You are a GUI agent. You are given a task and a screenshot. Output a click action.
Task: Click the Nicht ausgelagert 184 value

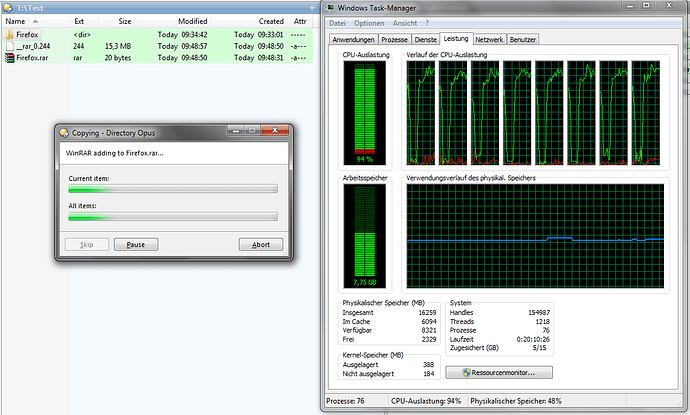click(x=428, y=374)
